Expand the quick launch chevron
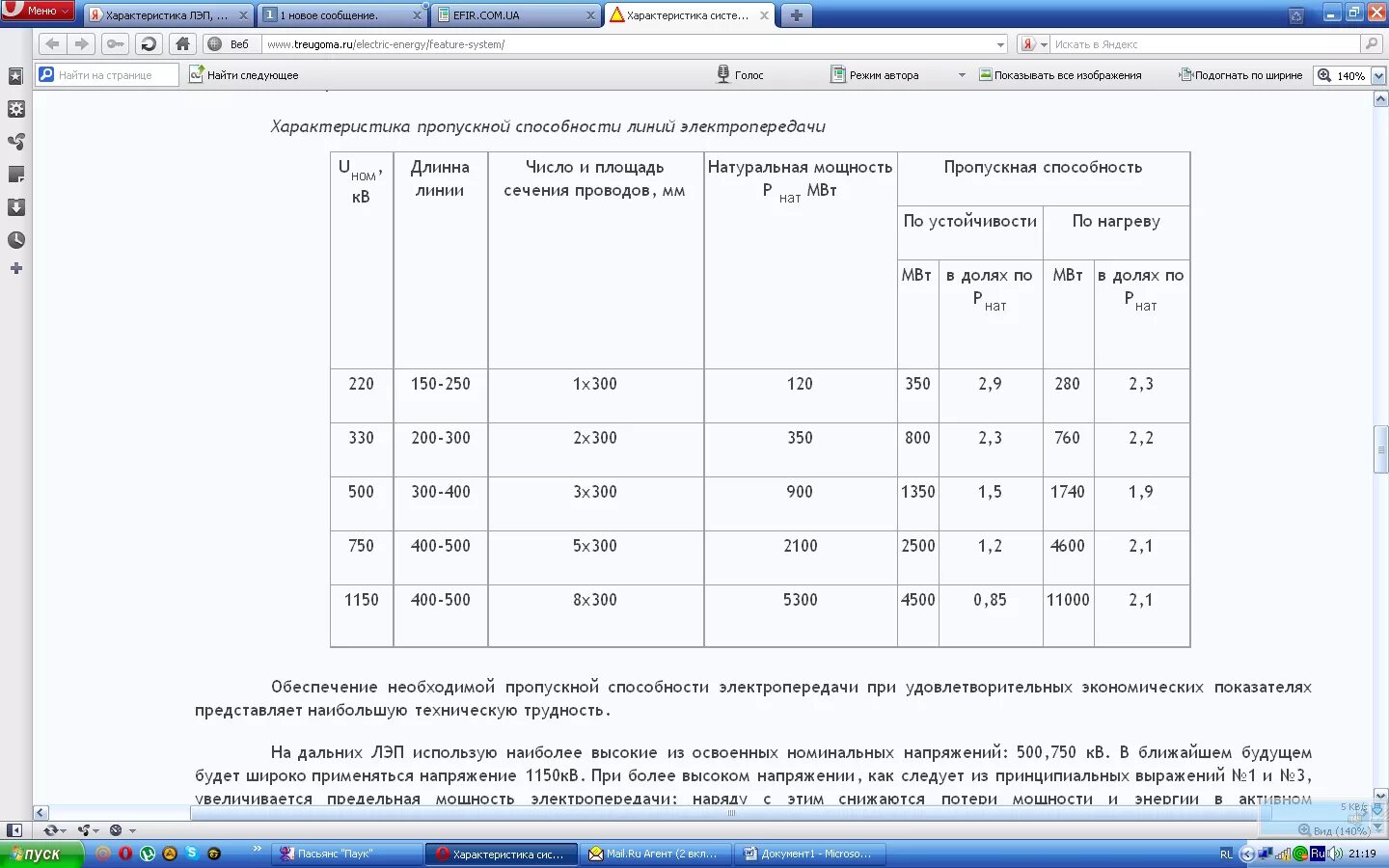1389x868 pixels. tap(257, 849)
